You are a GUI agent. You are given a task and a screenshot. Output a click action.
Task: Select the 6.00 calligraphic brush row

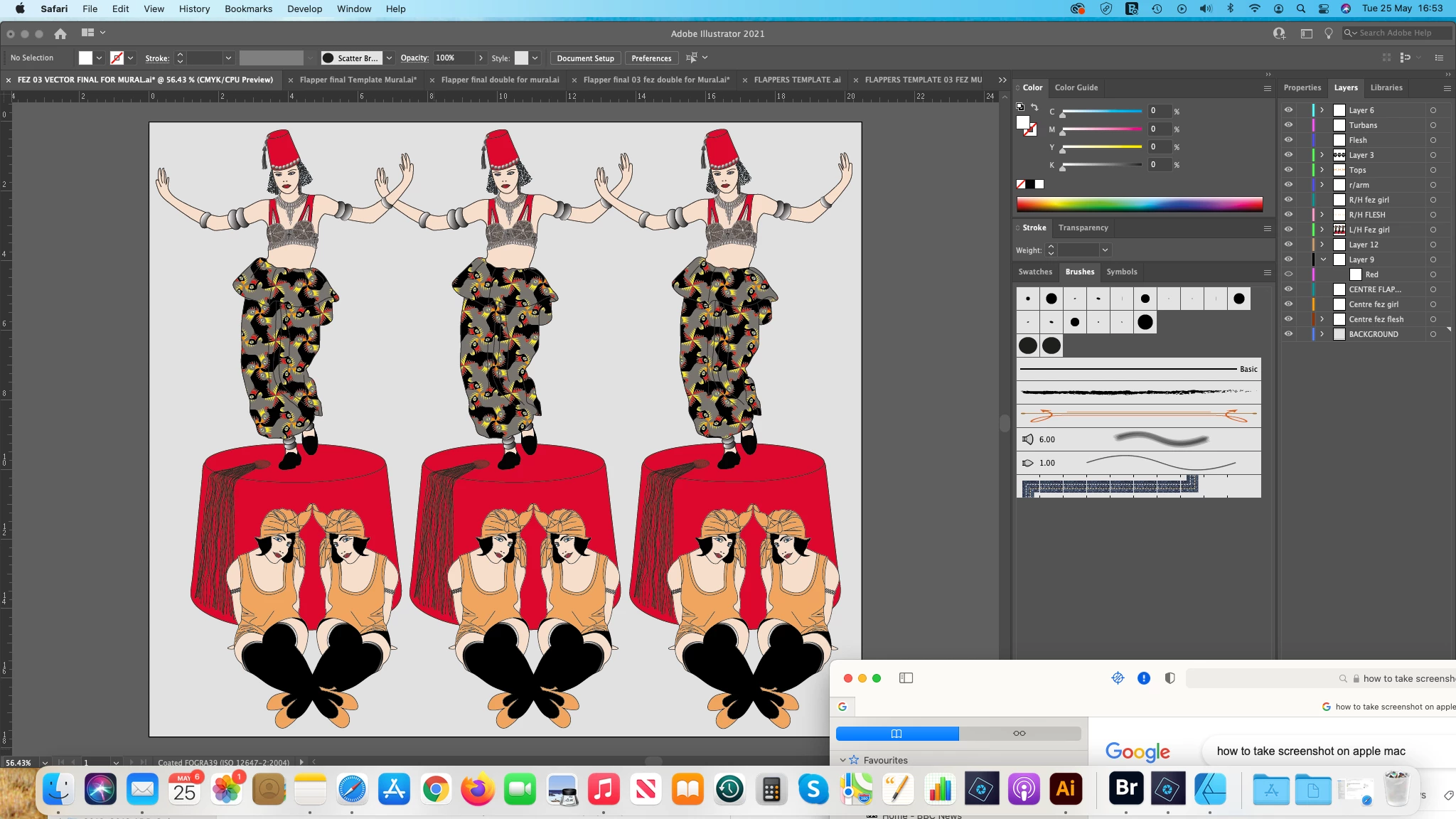(x=1138, y=439)
